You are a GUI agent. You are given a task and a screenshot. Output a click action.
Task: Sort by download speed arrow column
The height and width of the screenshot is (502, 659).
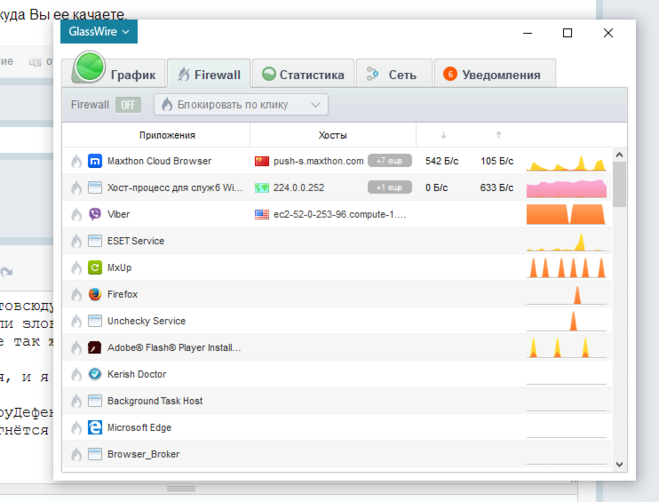(443, 135)
